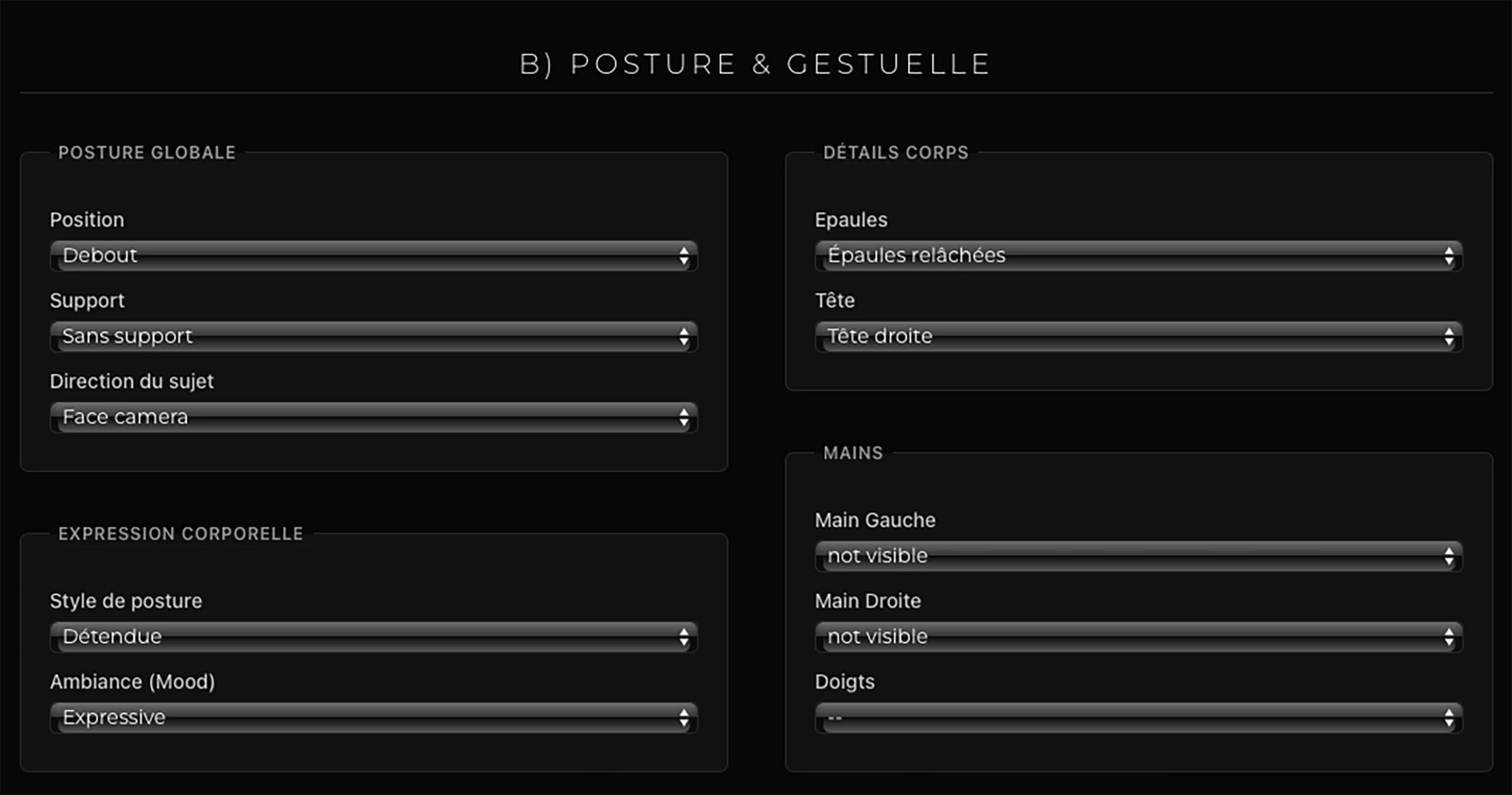The image size is (1512, 795).
Task: Click the Détails Corps section heading
Action: (x=896, y=153)
